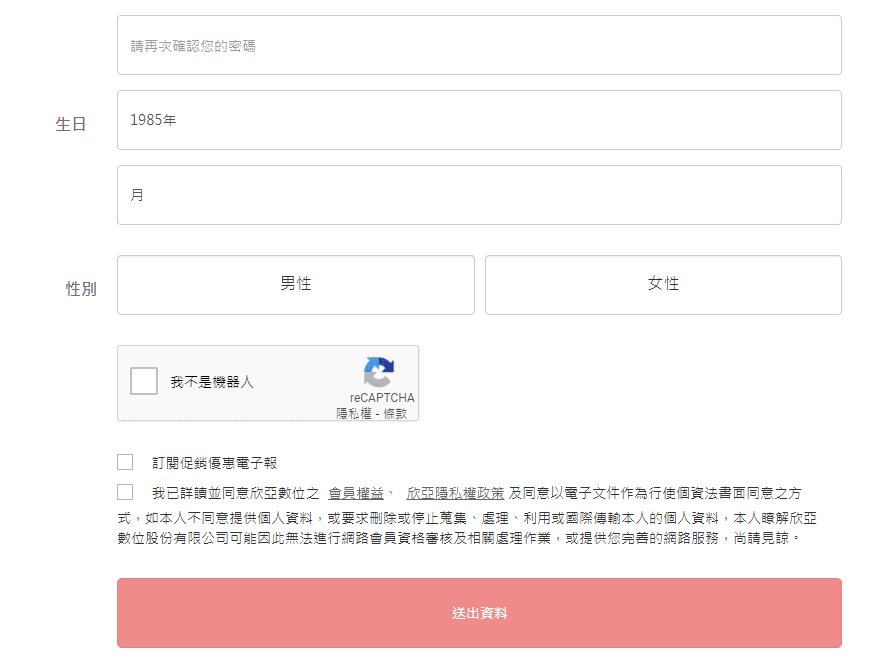Select 男性 as gender
Viewport: 889px width, 664px height.
coord(296,285)
